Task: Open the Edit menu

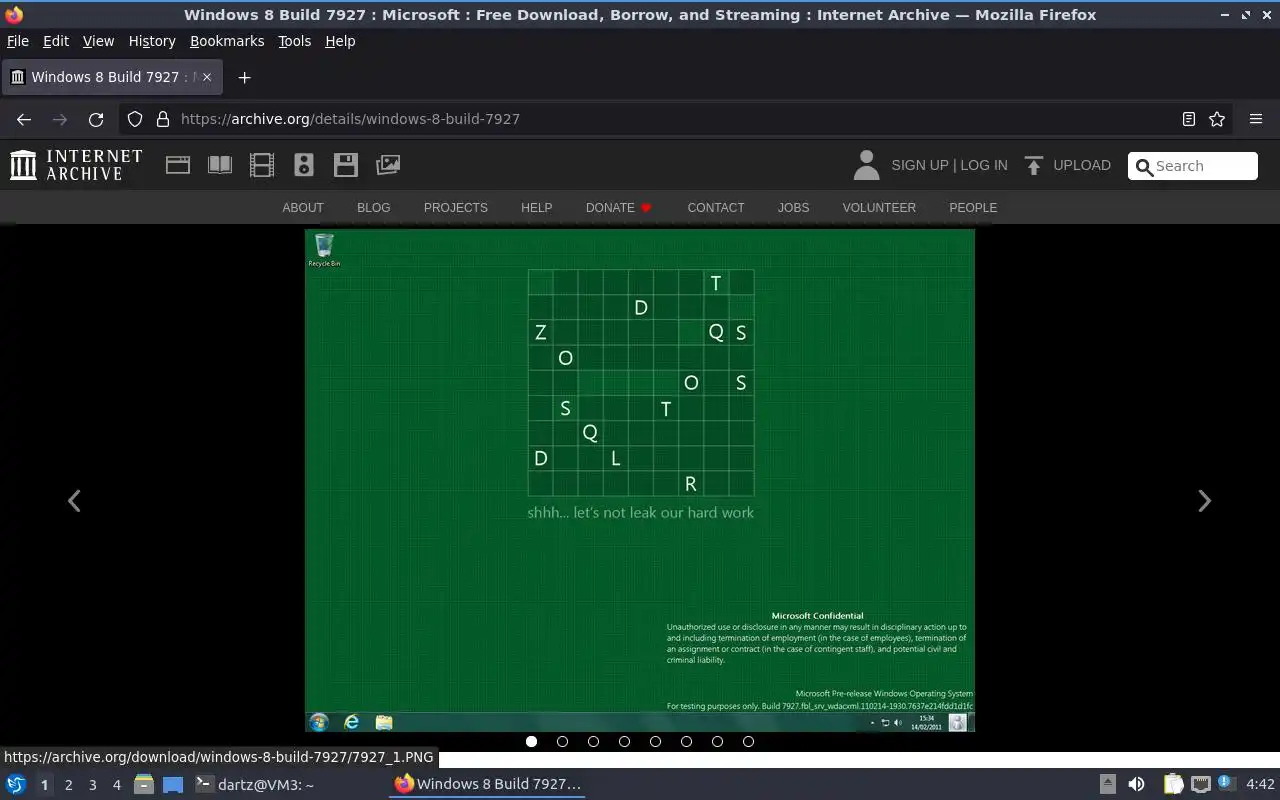Action: point(56,41)
